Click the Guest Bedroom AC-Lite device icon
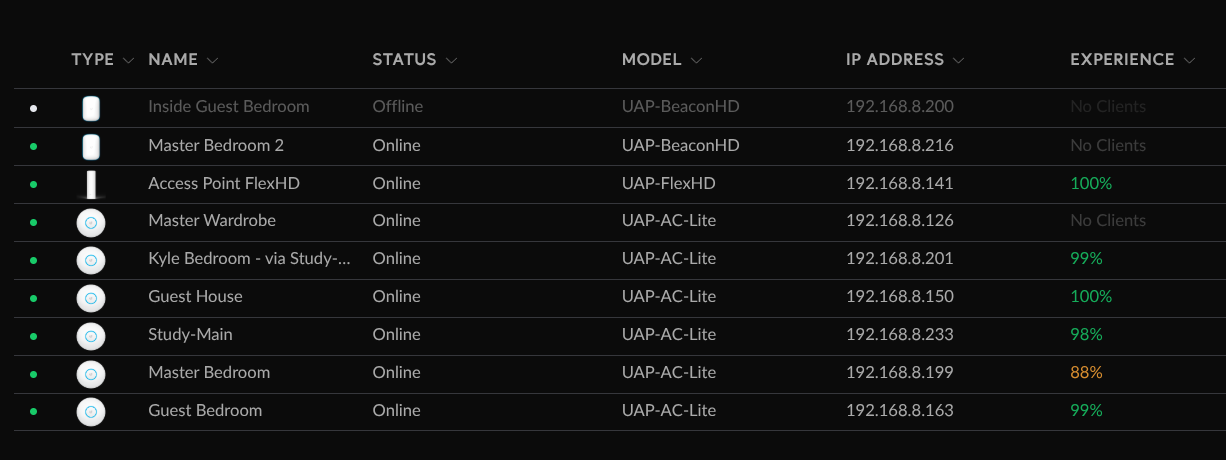The image size is (1226, 460). pyautogui.click(x=91, y=412)
